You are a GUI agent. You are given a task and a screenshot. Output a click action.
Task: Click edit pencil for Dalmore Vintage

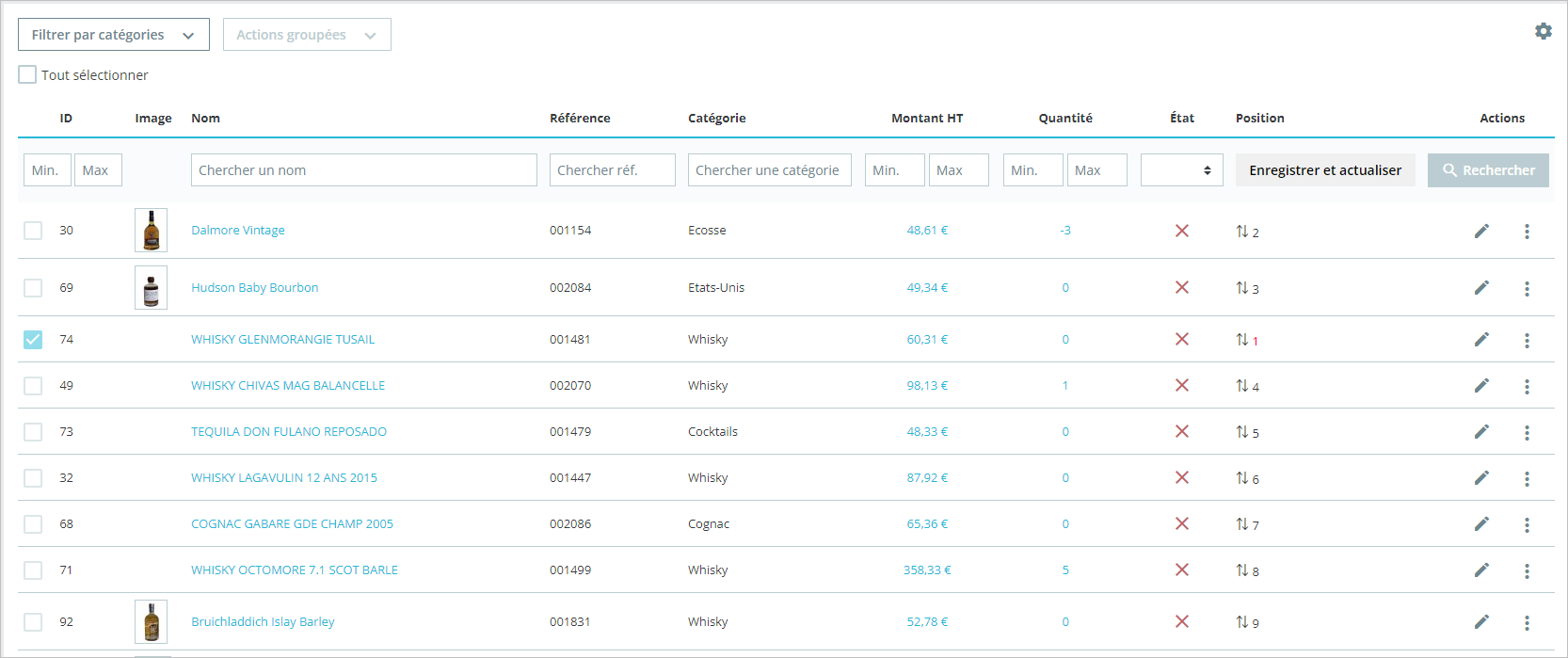pyautogui.click(x=1481, y=231)
